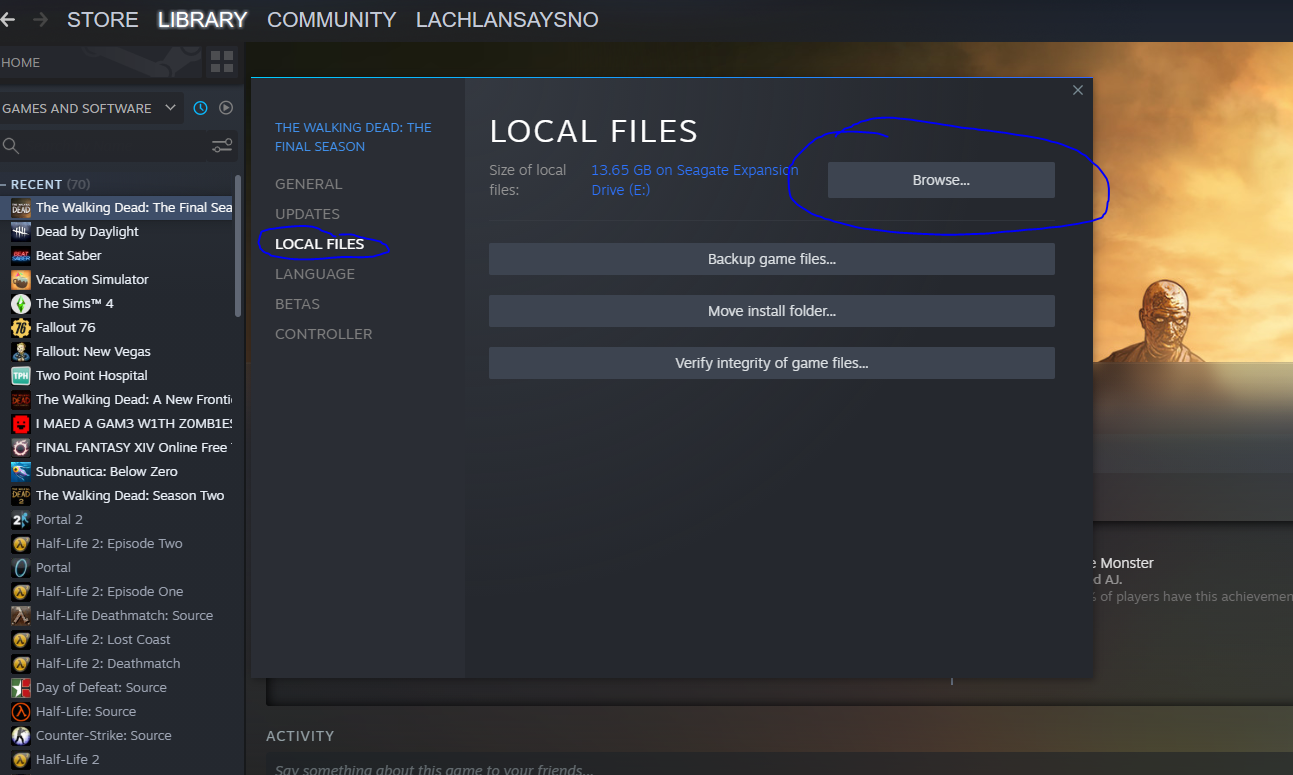Collapse the Recent games section
Image resolution: width=1293 pixels, height=775 pixels.
pos(4,184)
